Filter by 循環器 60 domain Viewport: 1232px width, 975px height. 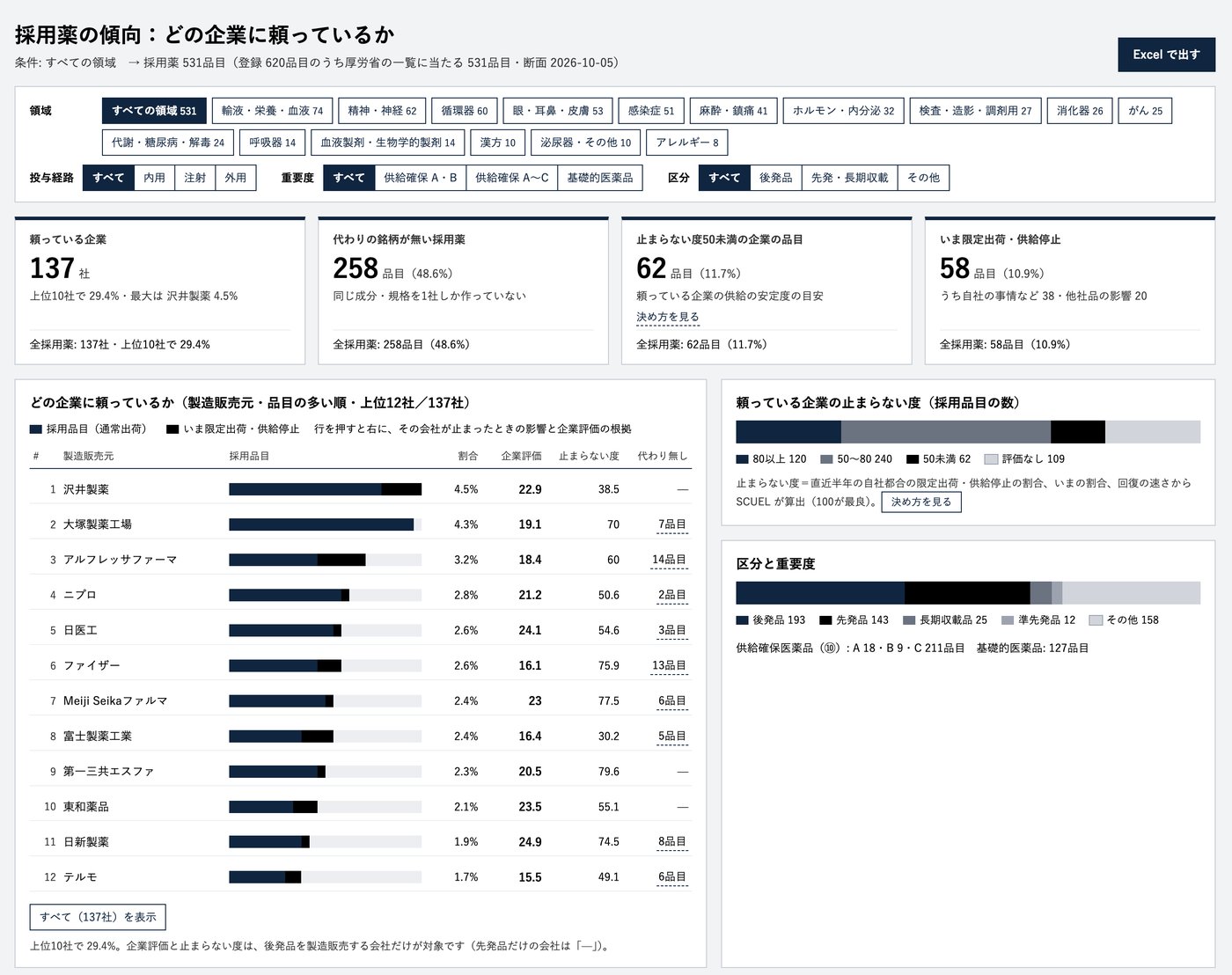point(465,111)
